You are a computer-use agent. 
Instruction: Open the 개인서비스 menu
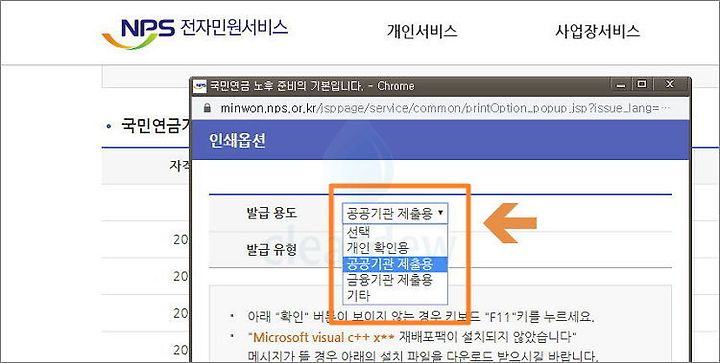(x=422, y=31)
